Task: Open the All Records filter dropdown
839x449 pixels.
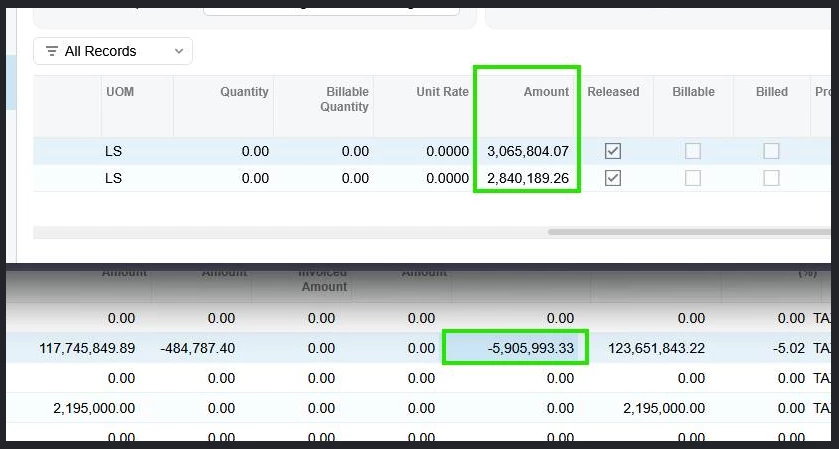Action: 113,51
